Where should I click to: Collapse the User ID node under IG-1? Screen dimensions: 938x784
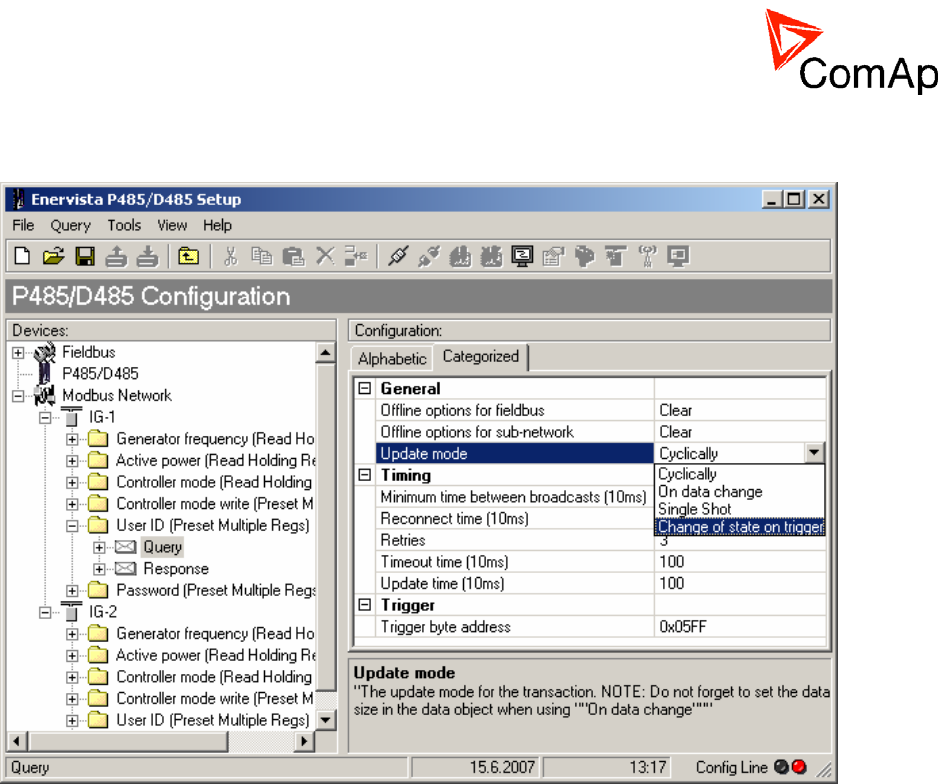coord(72,526)
